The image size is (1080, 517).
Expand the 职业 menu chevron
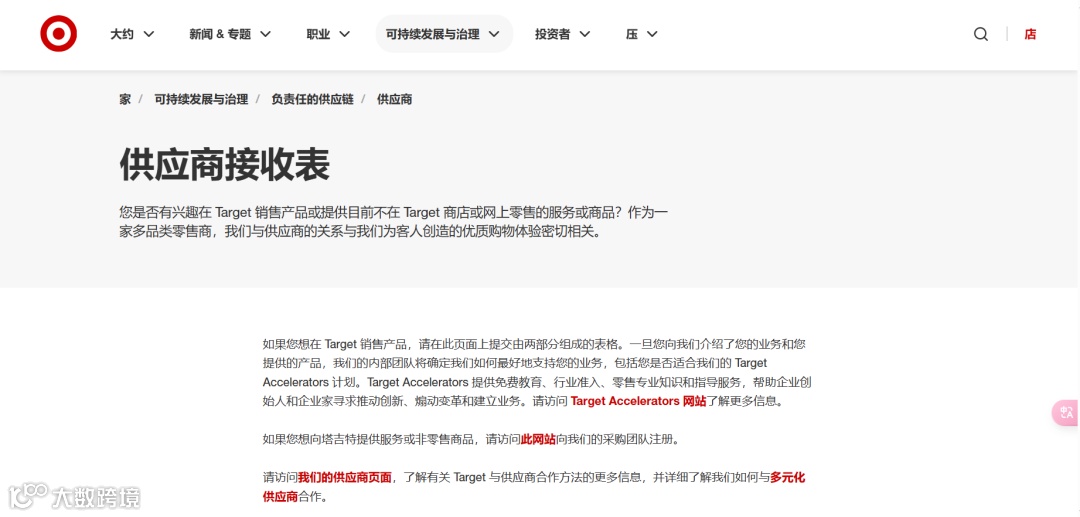[x=344, y=34]
